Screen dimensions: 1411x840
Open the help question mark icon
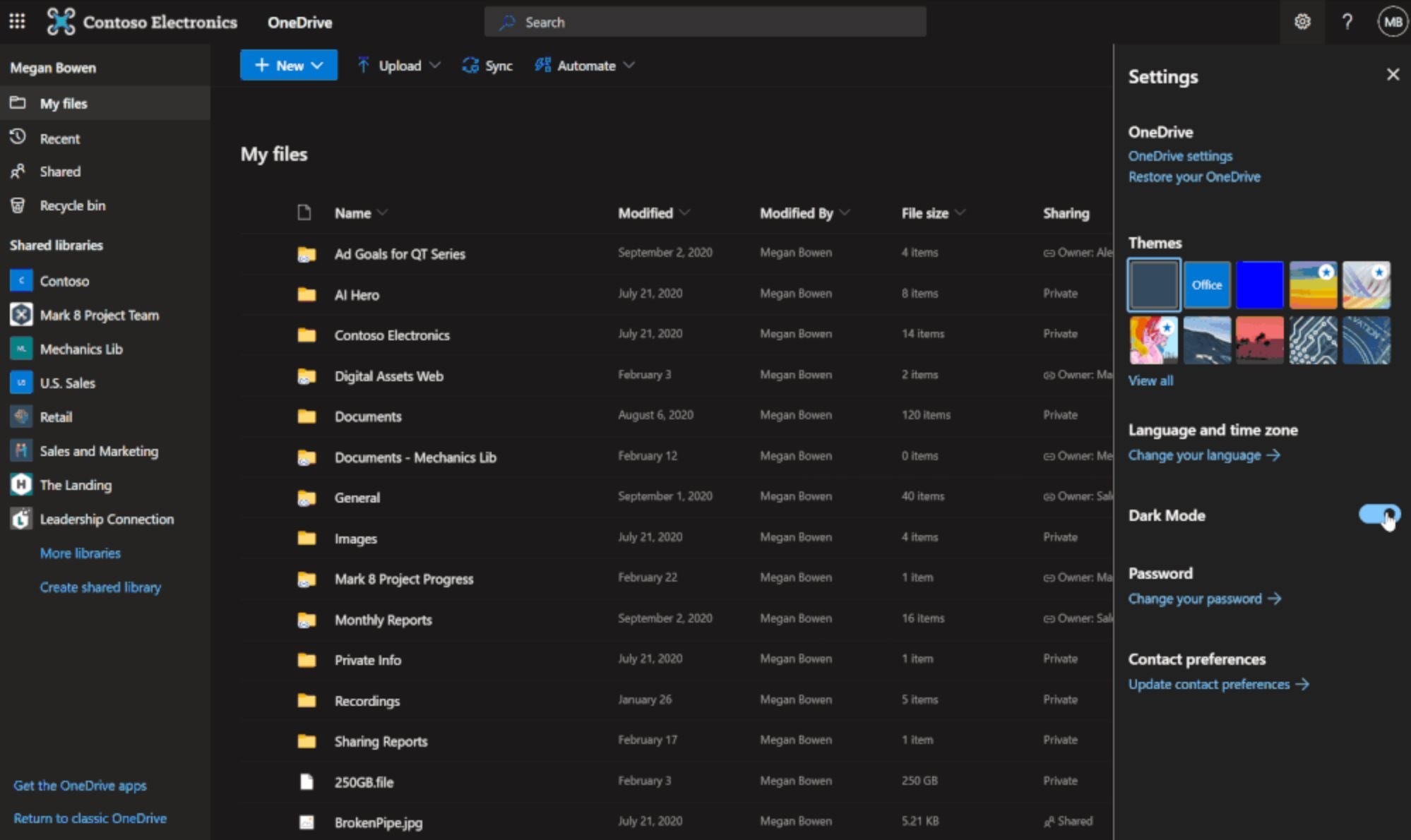pos(1347,22)
